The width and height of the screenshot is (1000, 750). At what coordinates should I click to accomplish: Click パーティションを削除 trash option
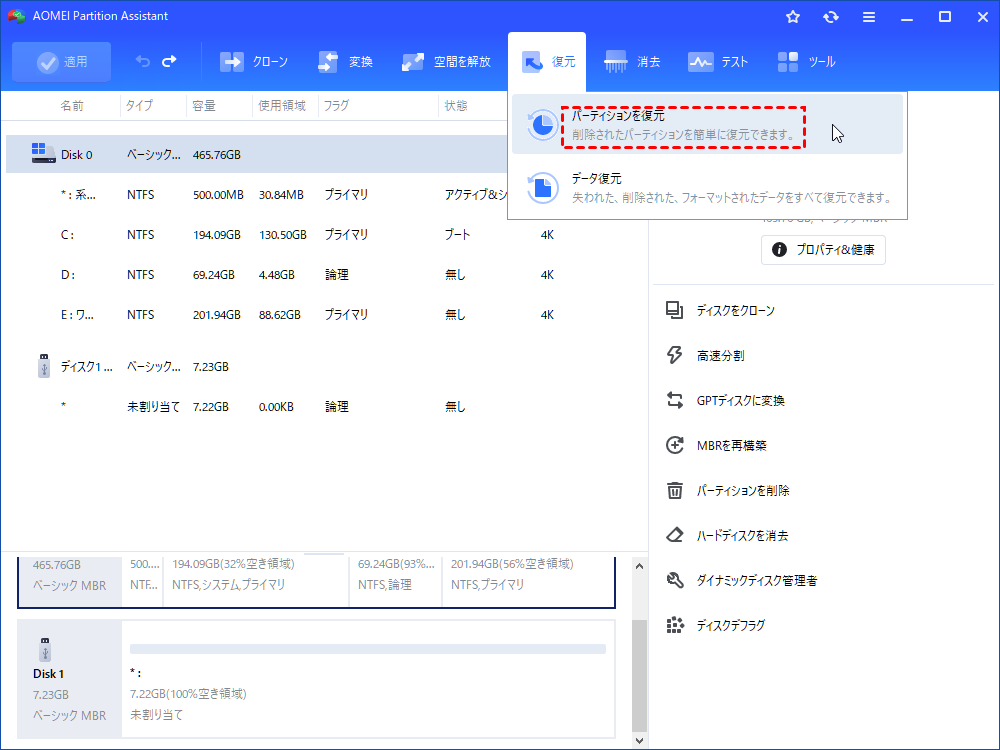pos(727,490)
